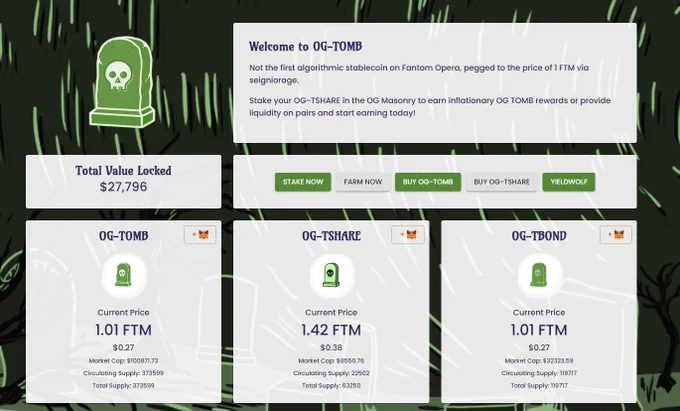Click the OG-TBOND card tombstone token icon
Image resolution: width=680 pixels, height=411 pixels.
[x=539, y=275]
